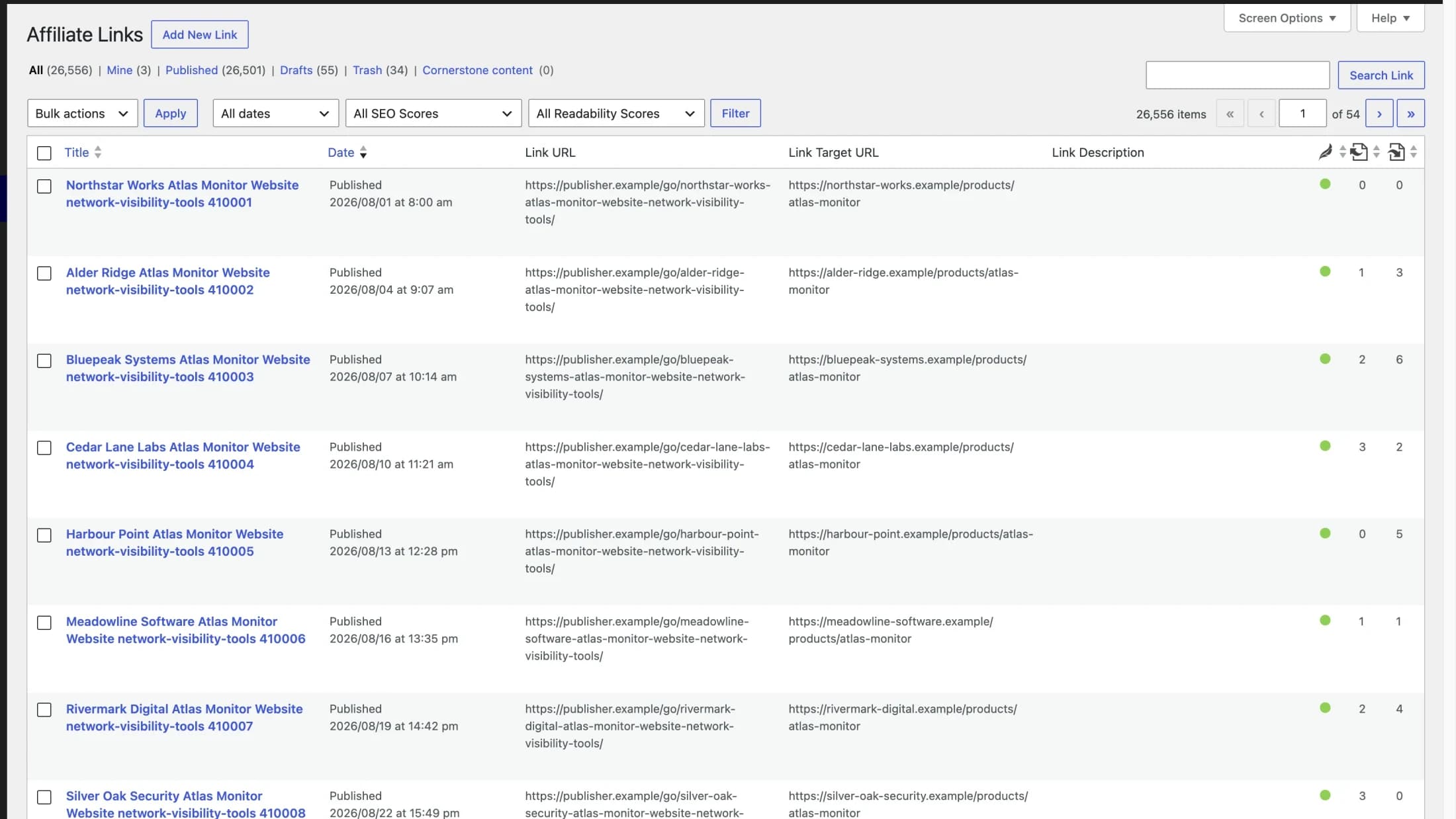Click date '2026/08/16 at 13:35 pm'
Screen dimensions: 1456x819
pyautogui.click(x=394, y=639)
